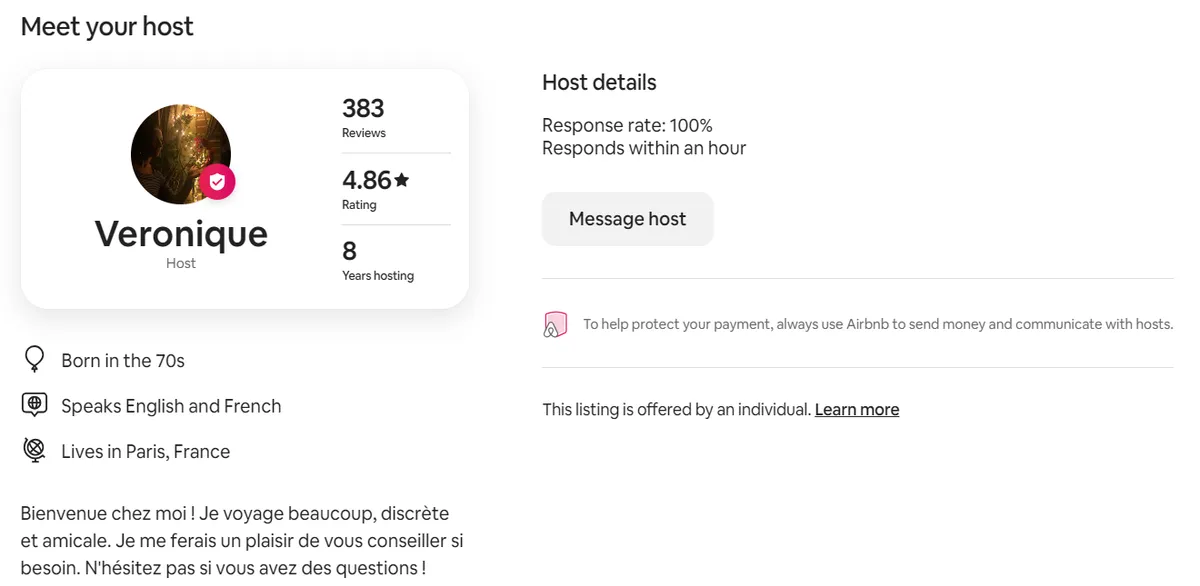Open the Learn more link
Screen dimensions: 1200x586
click(857, 409)
